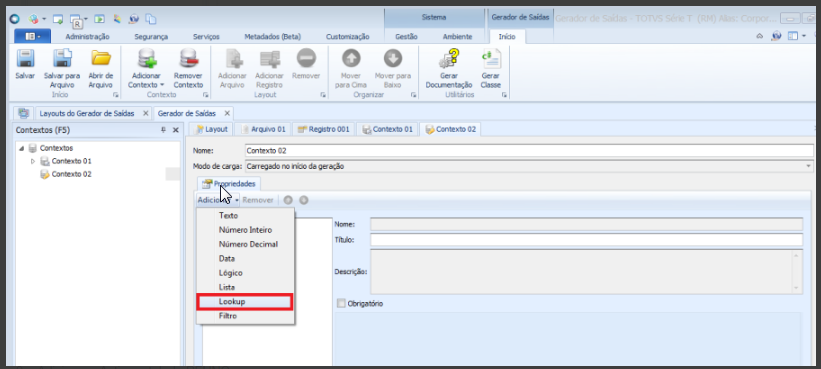Open the Modo de carga dropdown
Screen dimensions: 821x369
coord(809,166)
